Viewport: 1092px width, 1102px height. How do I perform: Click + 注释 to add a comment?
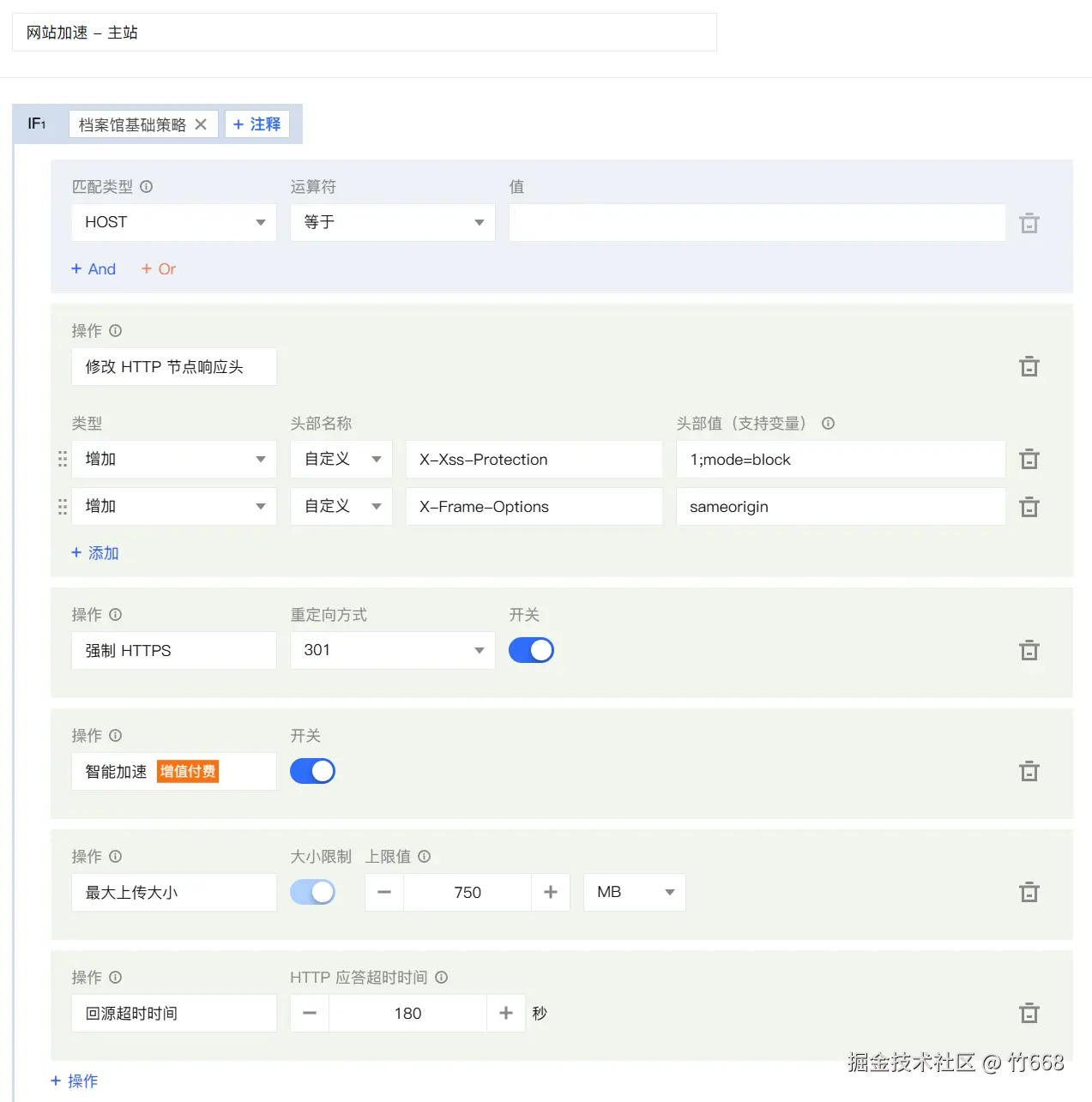(257, 124)
